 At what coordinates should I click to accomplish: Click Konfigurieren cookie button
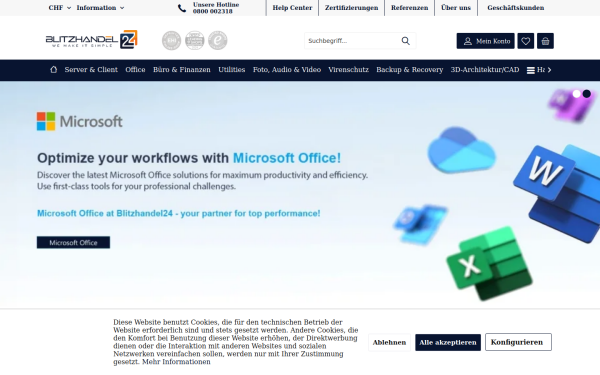coord(518,342)
